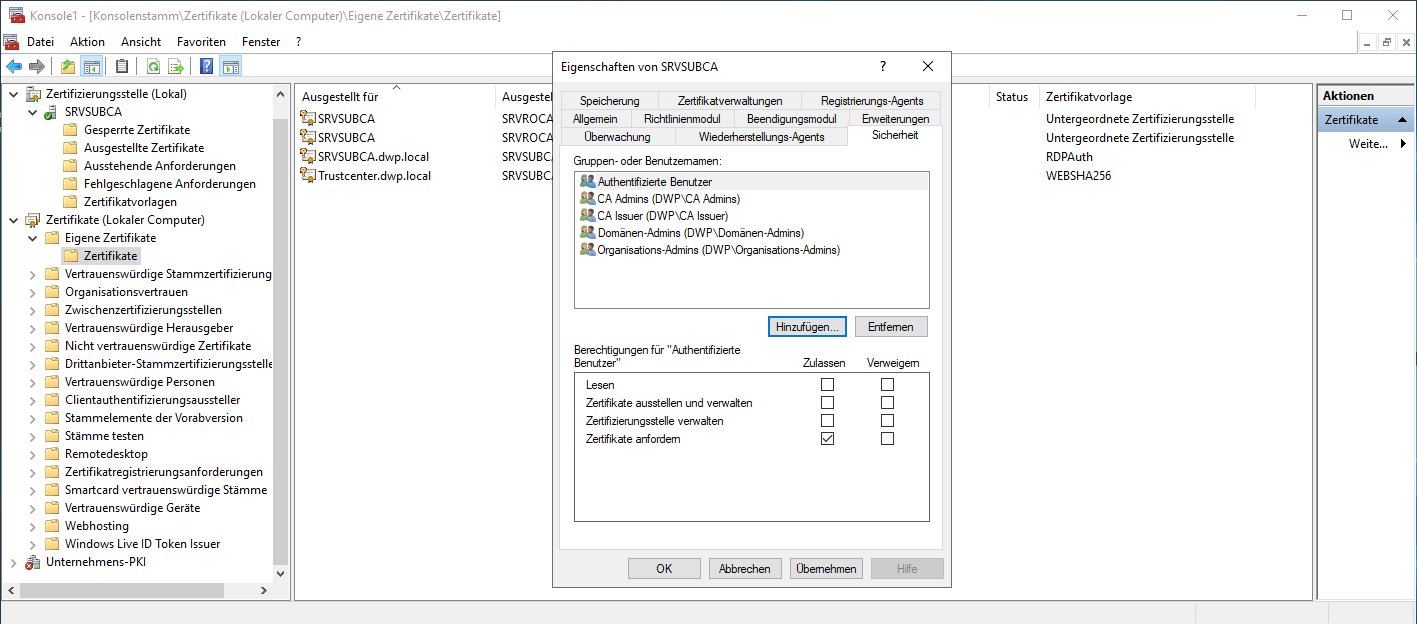Click the green Refresh toolbar icon
Image resolution: width=1417 pixels, height=624 pixels.
tap(153, 67)
